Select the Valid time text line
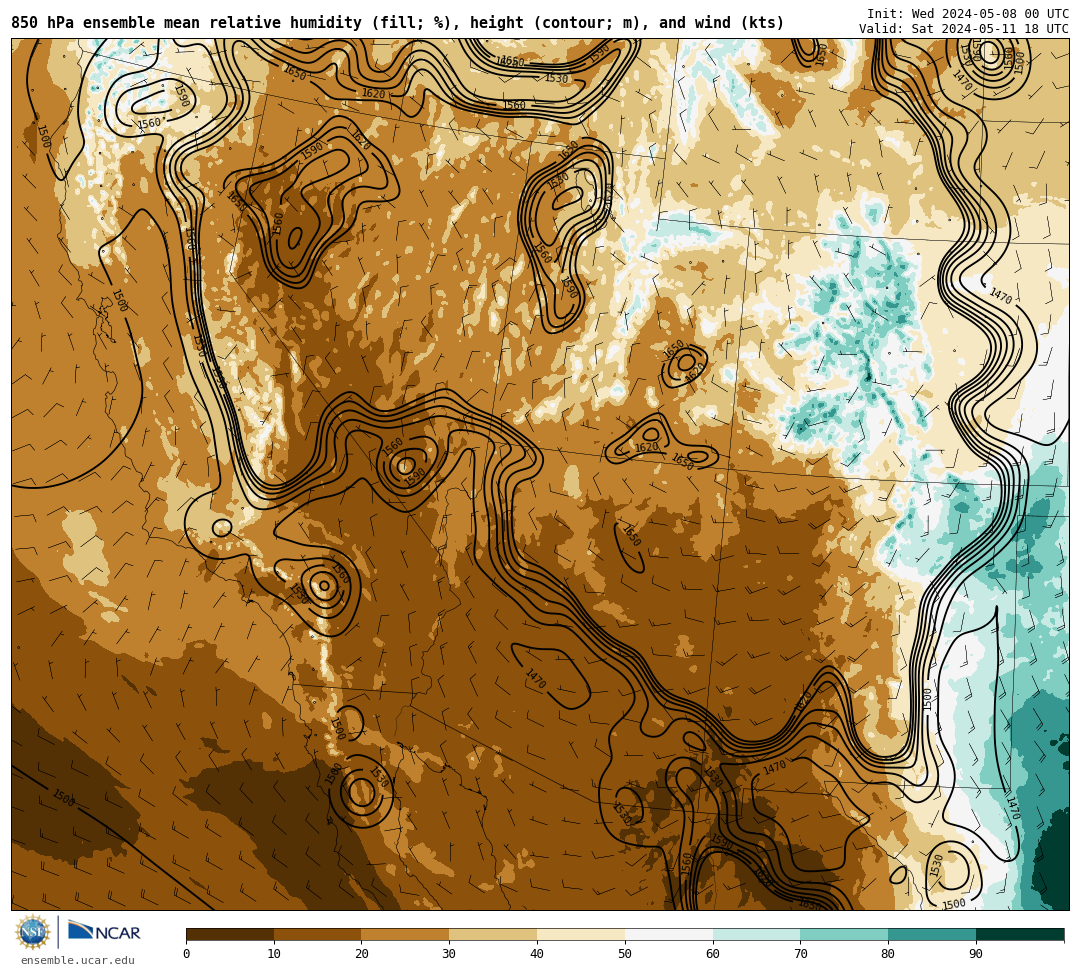Viewport: 1080px width, 973px height. click(964, 29)
